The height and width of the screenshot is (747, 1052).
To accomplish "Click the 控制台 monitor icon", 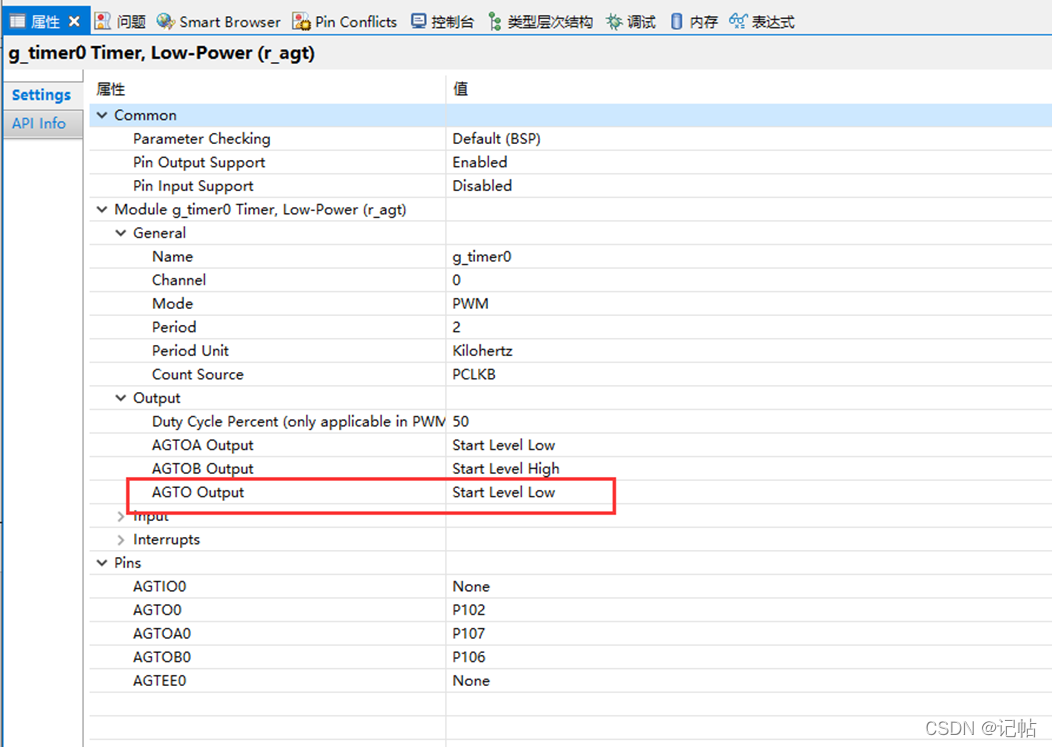I will click(419, 21).
